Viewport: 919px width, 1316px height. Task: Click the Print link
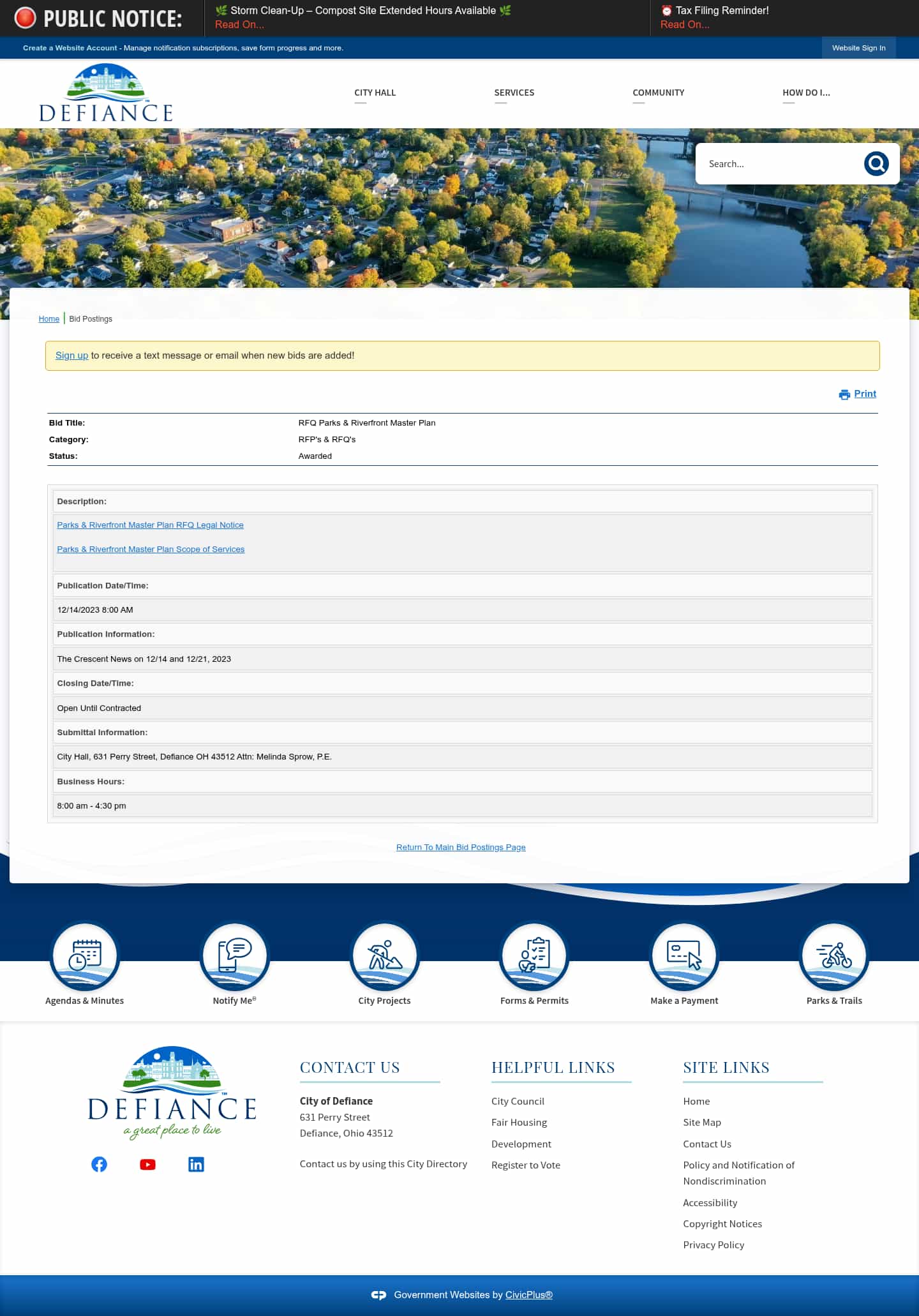865,394
